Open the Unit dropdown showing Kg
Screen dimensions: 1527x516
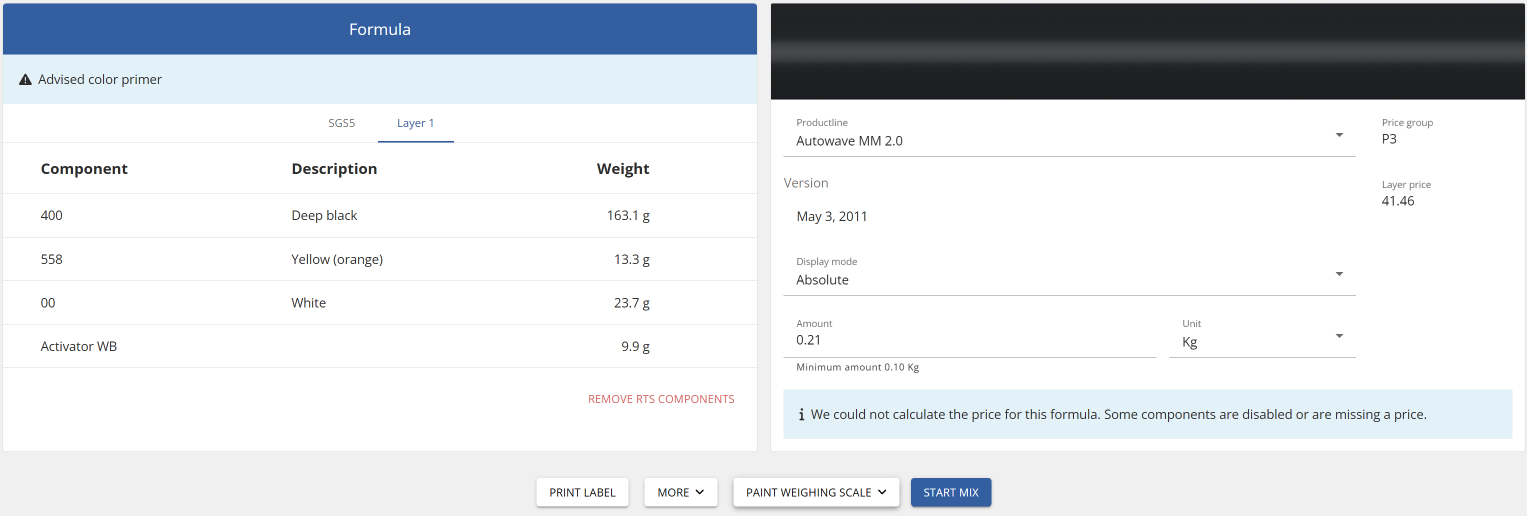pos(1339,336)
